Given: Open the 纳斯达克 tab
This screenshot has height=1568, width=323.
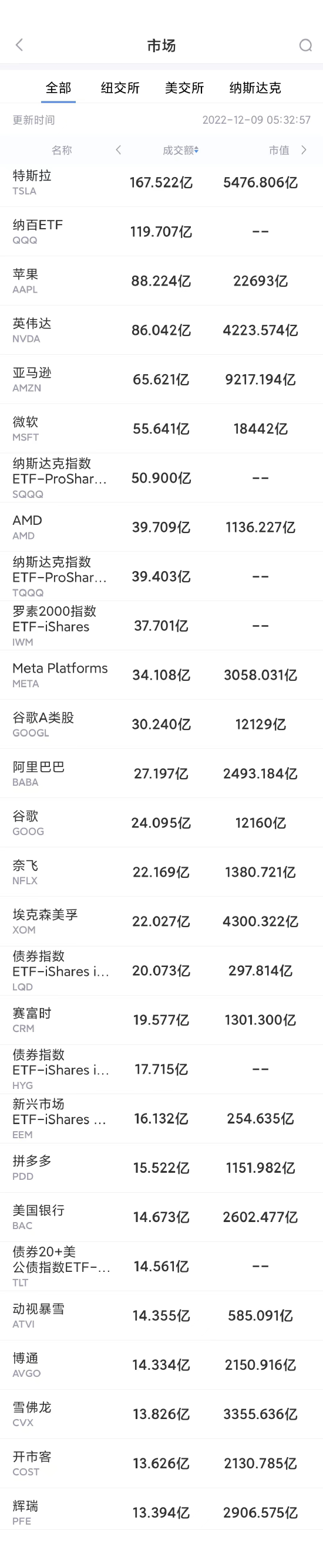Looking at the screenshot, I should 255,87.
